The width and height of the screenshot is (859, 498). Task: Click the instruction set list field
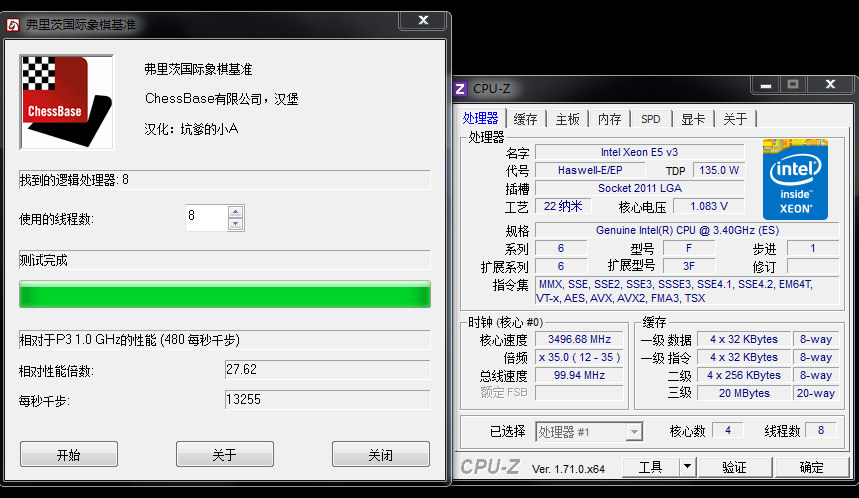[x=687, y=291]
